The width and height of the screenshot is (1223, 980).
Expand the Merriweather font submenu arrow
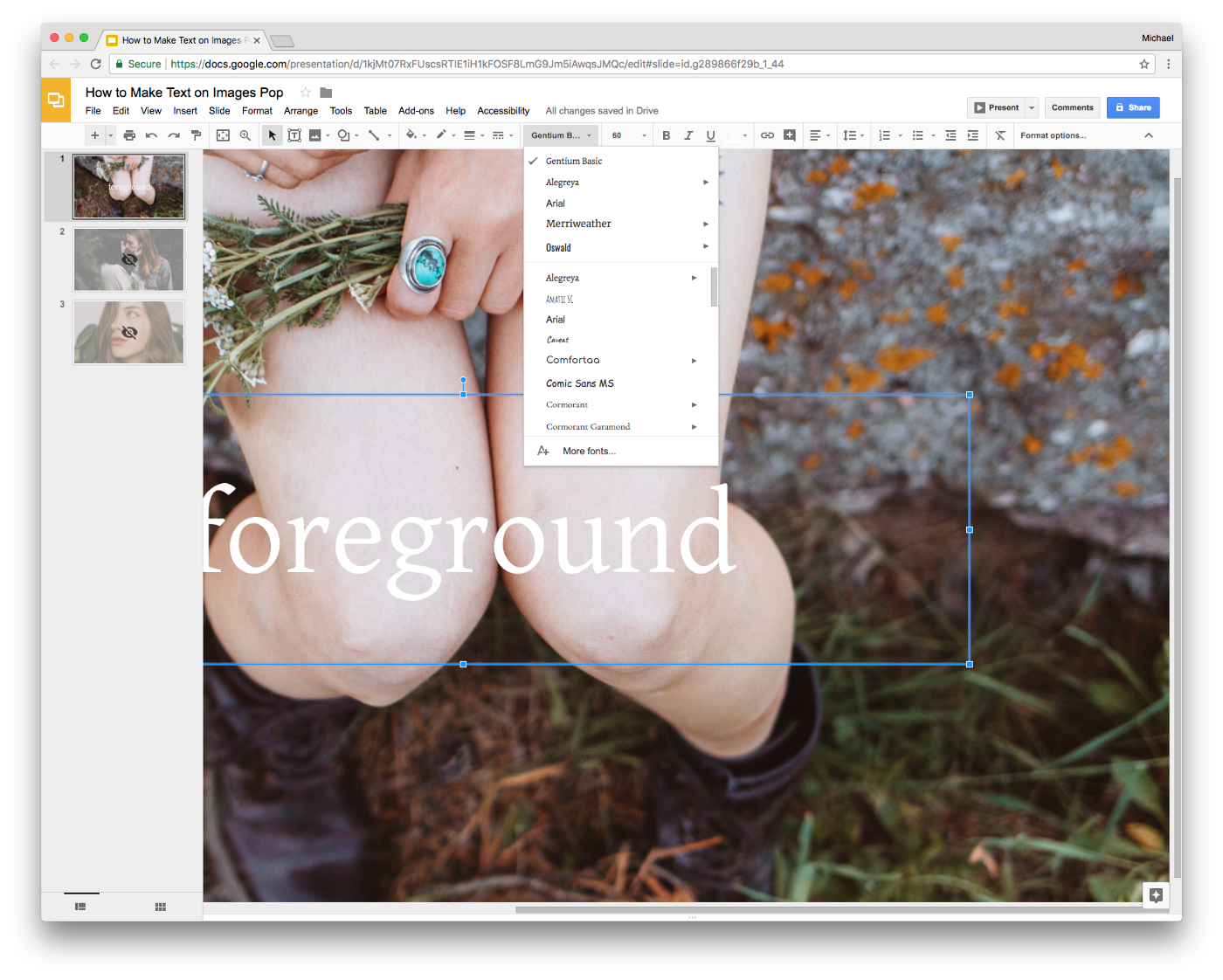point(706,224)
